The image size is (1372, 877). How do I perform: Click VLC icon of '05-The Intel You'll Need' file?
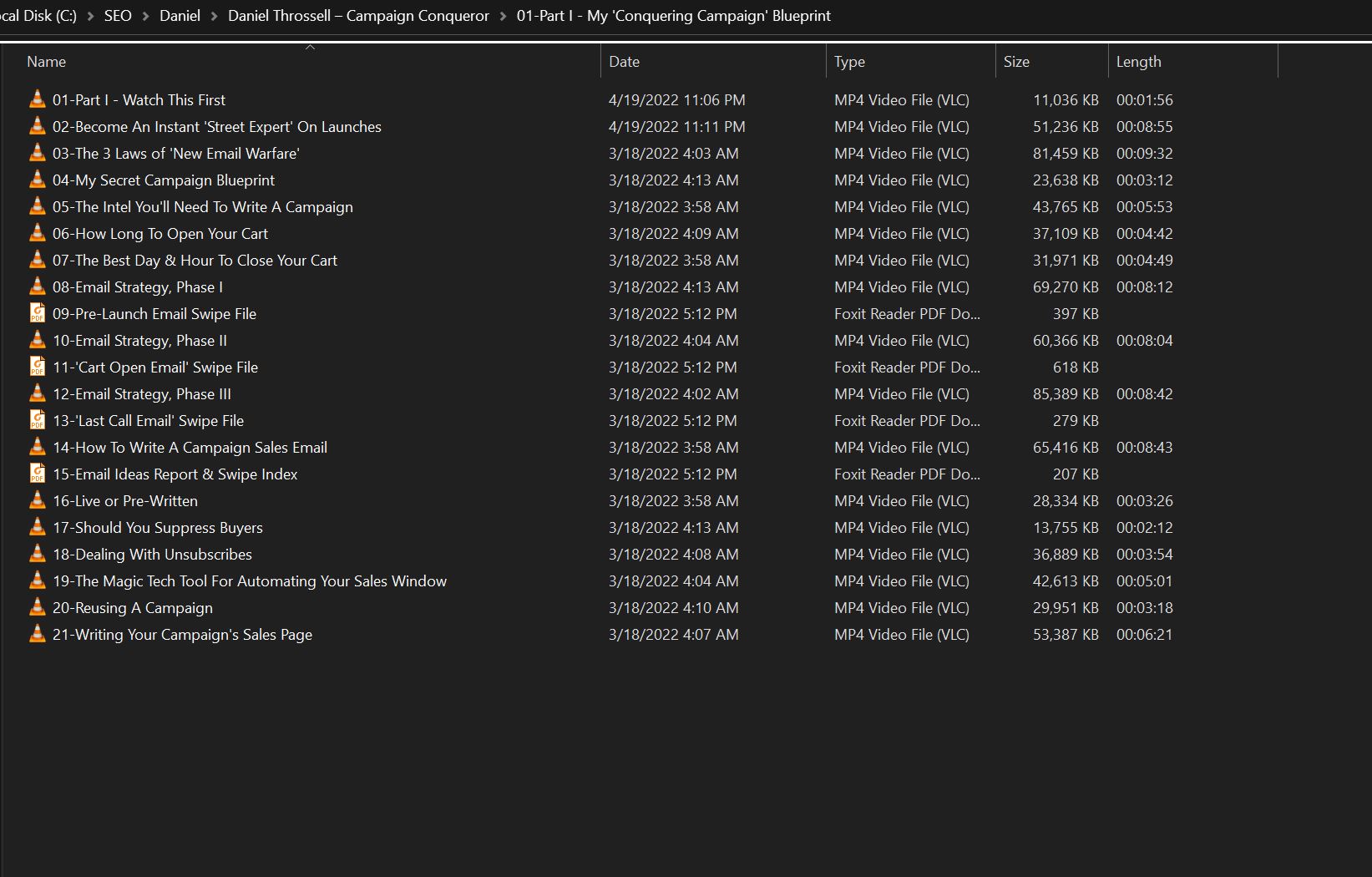tap(38, 206)
